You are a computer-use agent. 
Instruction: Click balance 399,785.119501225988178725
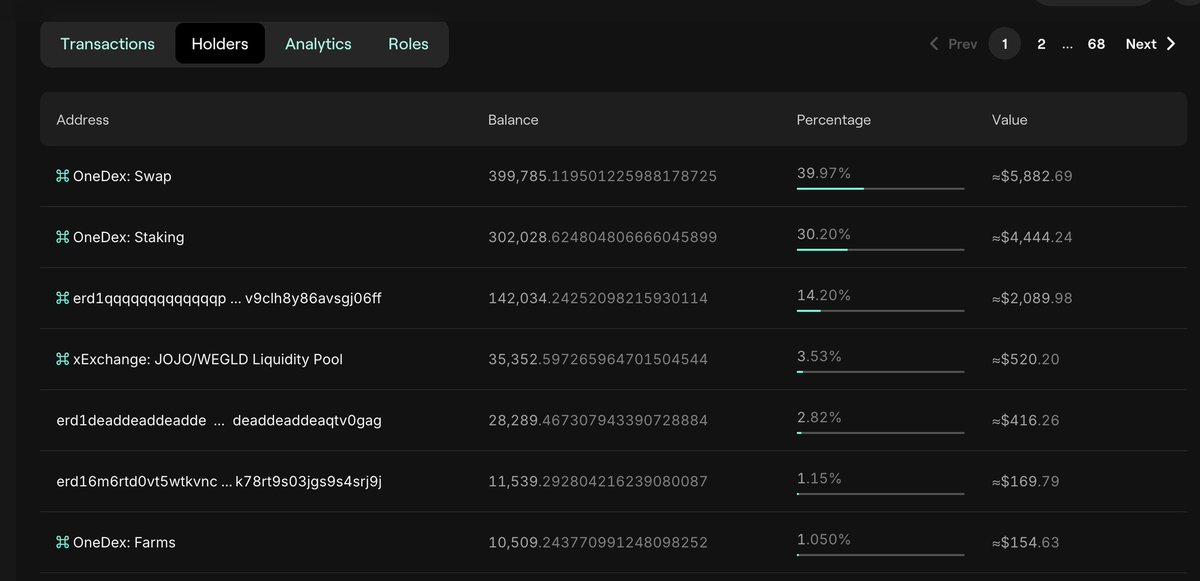tap(602, 176)
